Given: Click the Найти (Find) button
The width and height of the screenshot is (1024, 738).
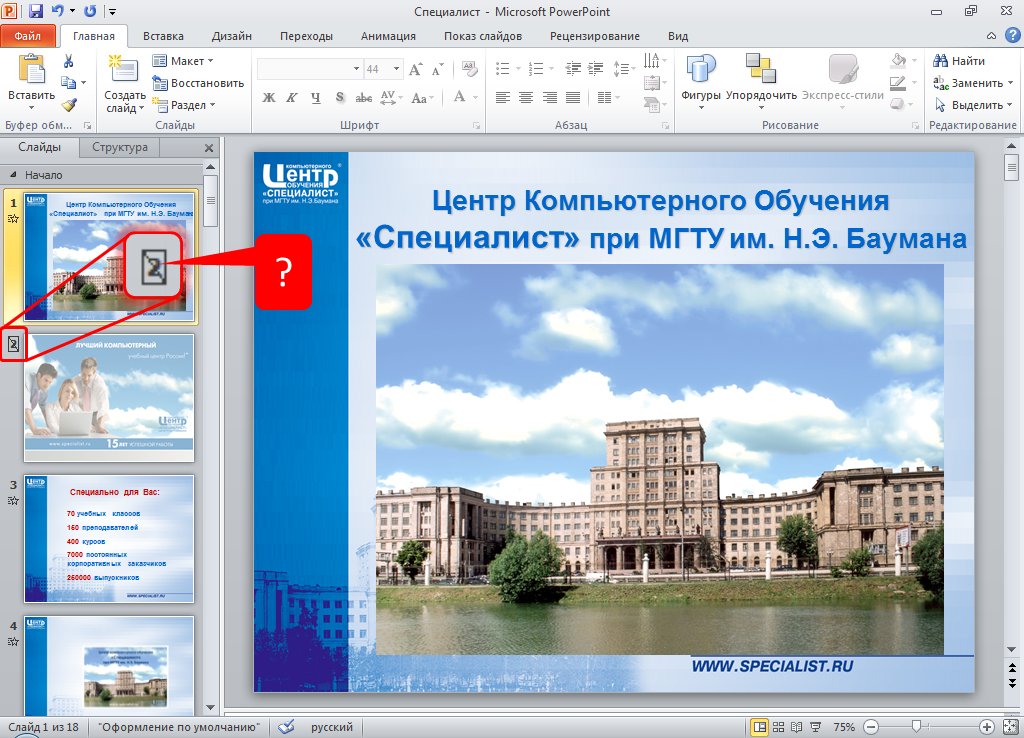Looking at the screenshot, I should [x=960, y=61].
